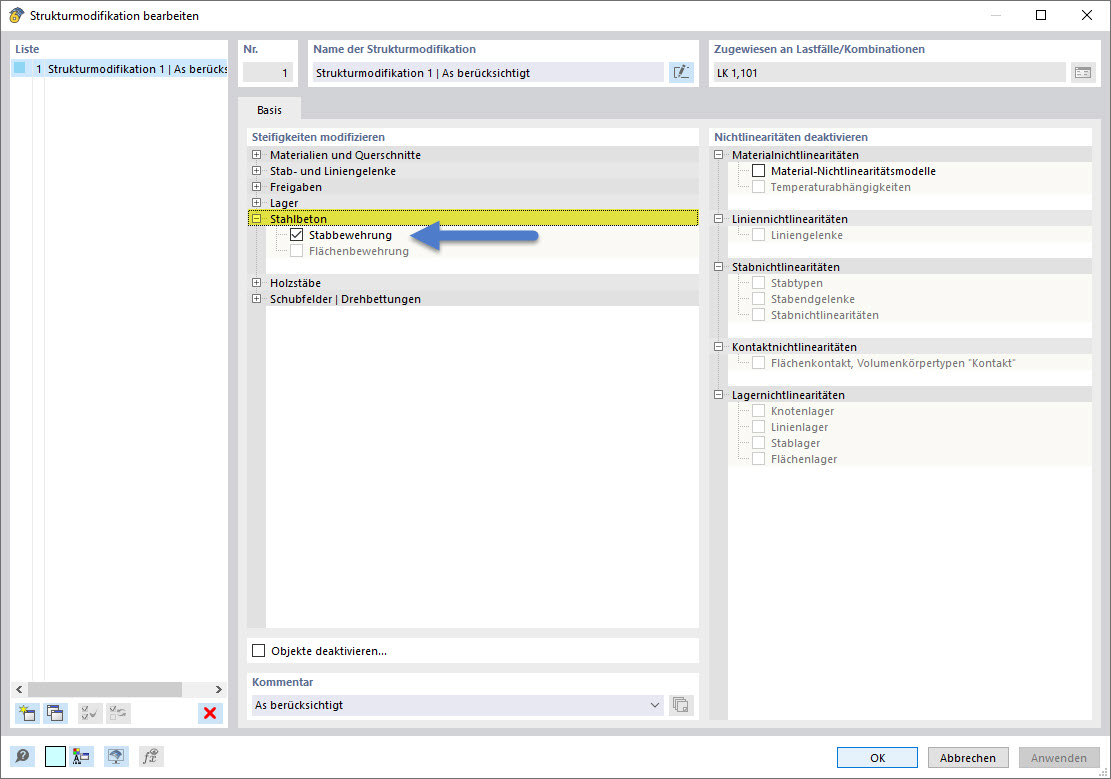Open the load combination selection icon beside LK 1,101

pos(1084,71)
